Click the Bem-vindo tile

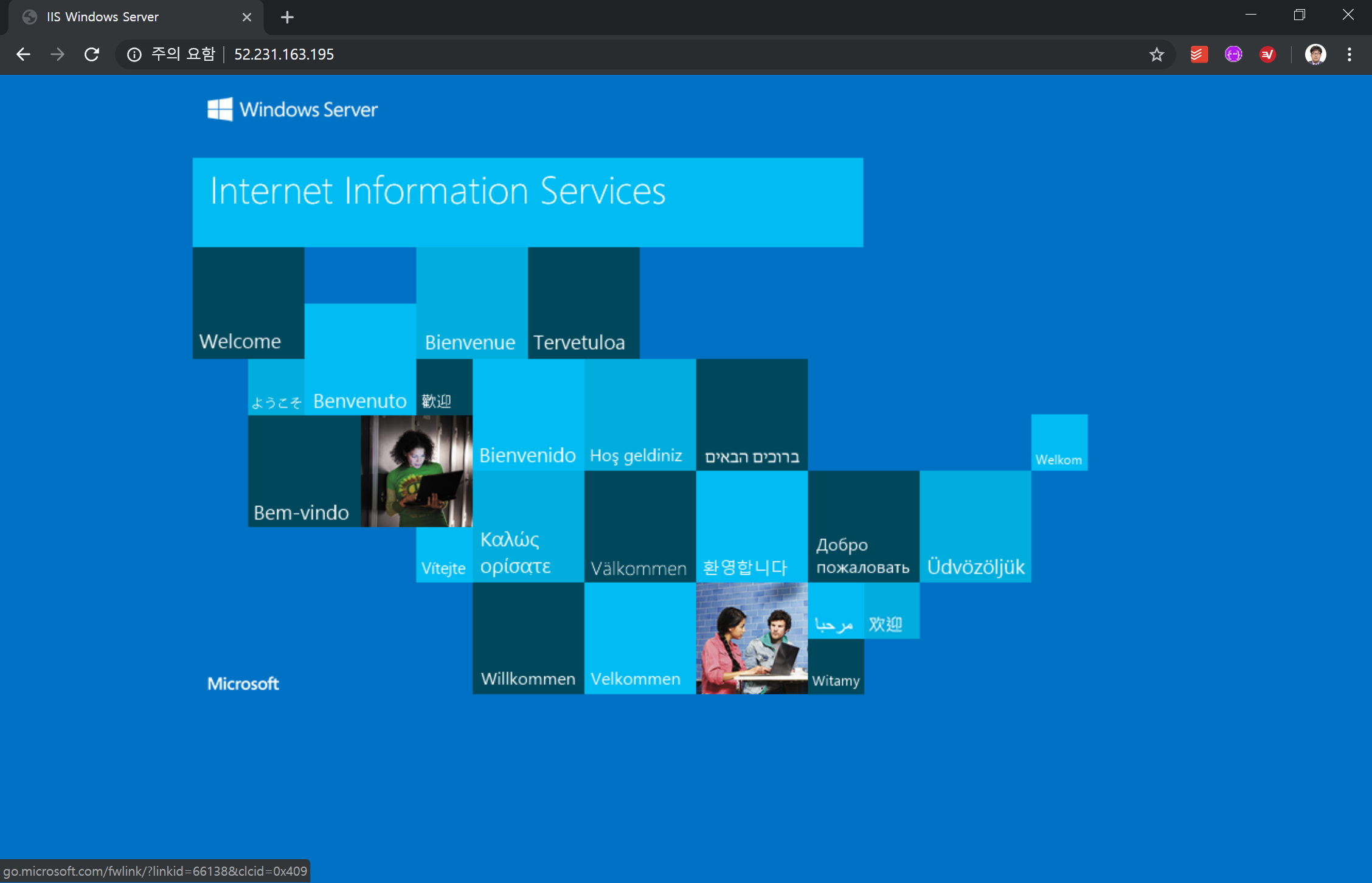tap(304, 471)
